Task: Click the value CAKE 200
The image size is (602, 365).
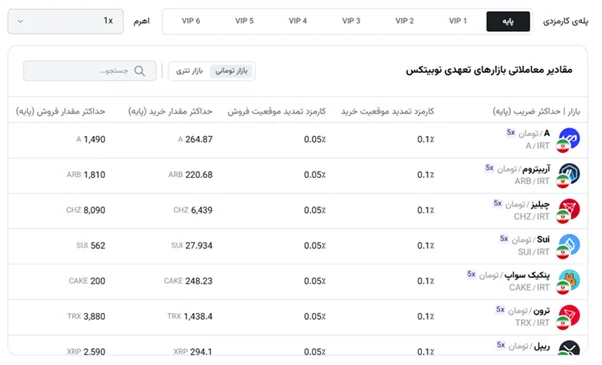Action: [x=87, y=281]
